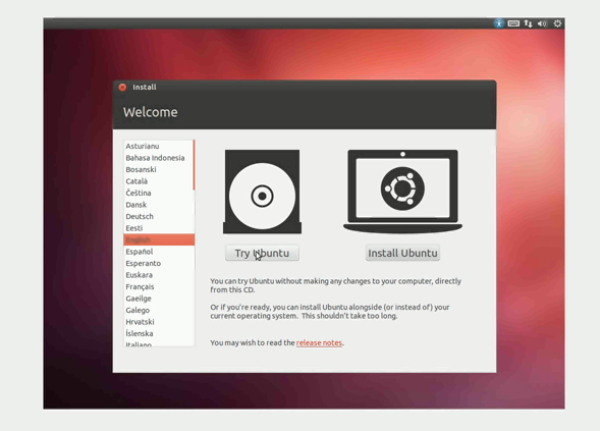The height and width of the screenshot is (431, 600).
Task: Choose Dansk in the language list
Action: tap(137, 205)
